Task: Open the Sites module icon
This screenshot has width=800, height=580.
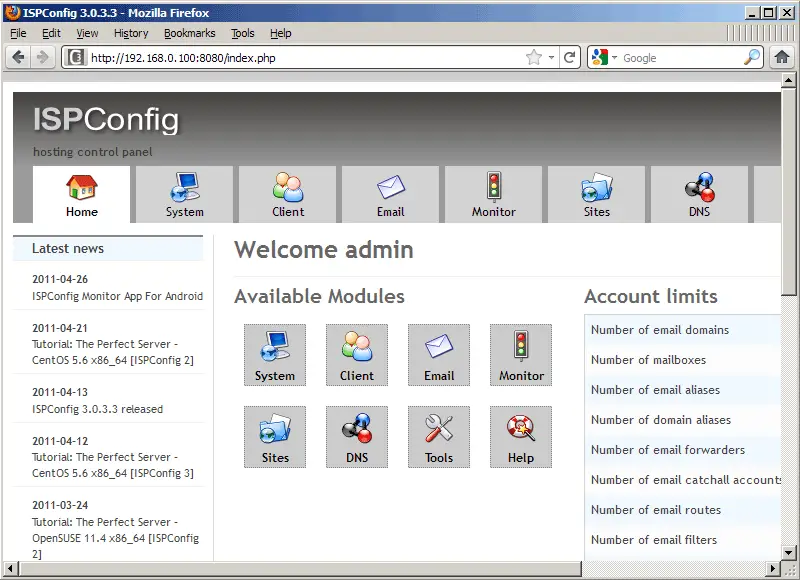Action: pos(275,437)
